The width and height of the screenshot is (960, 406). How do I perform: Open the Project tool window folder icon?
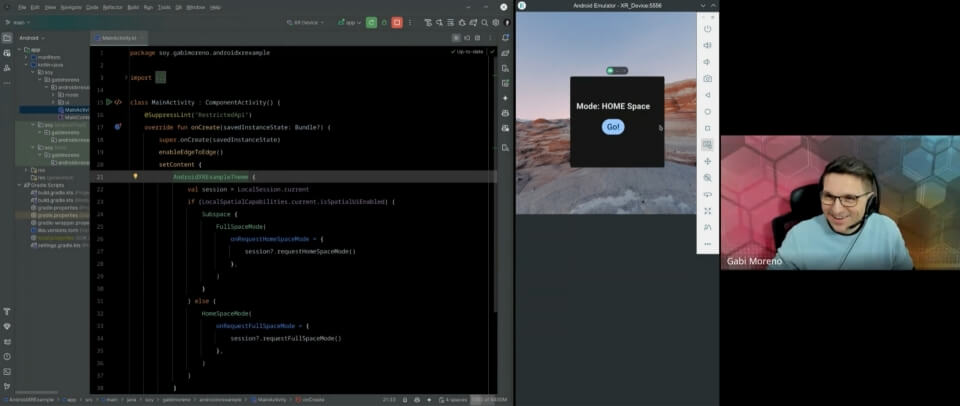7,38
